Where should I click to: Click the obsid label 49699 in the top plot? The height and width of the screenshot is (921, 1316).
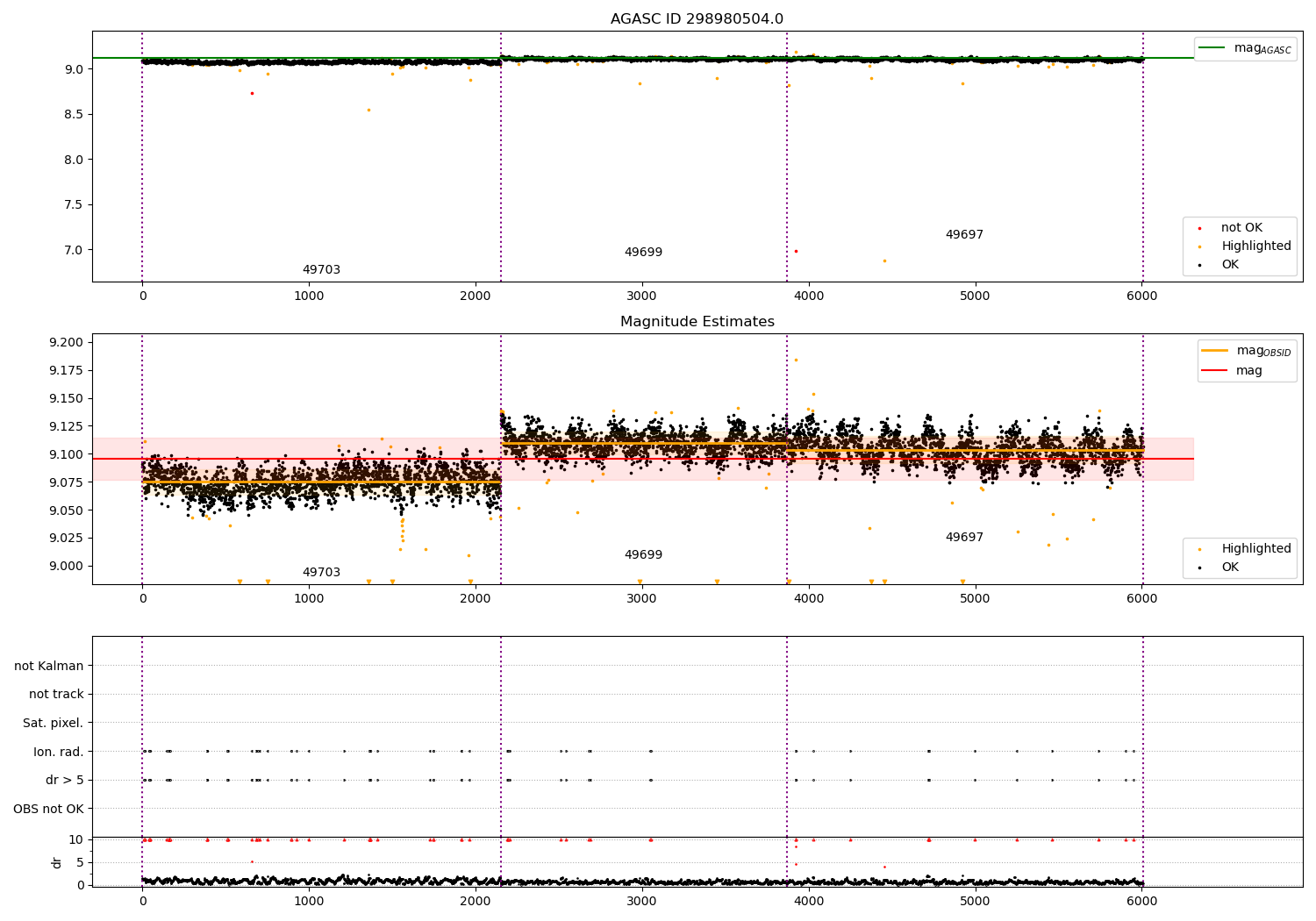[643, 253]
